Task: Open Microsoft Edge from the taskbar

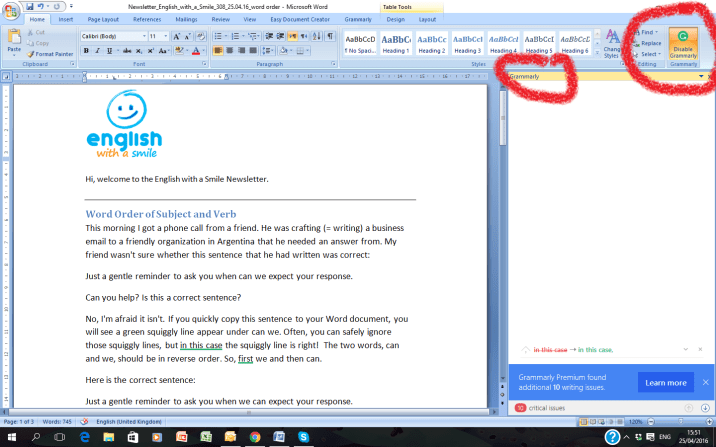Action: click(84, 437)
